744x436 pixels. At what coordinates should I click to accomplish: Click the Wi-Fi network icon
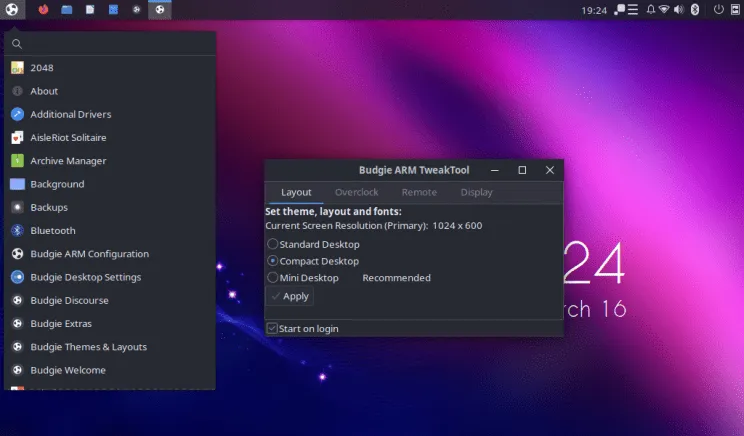coord(664,9)
